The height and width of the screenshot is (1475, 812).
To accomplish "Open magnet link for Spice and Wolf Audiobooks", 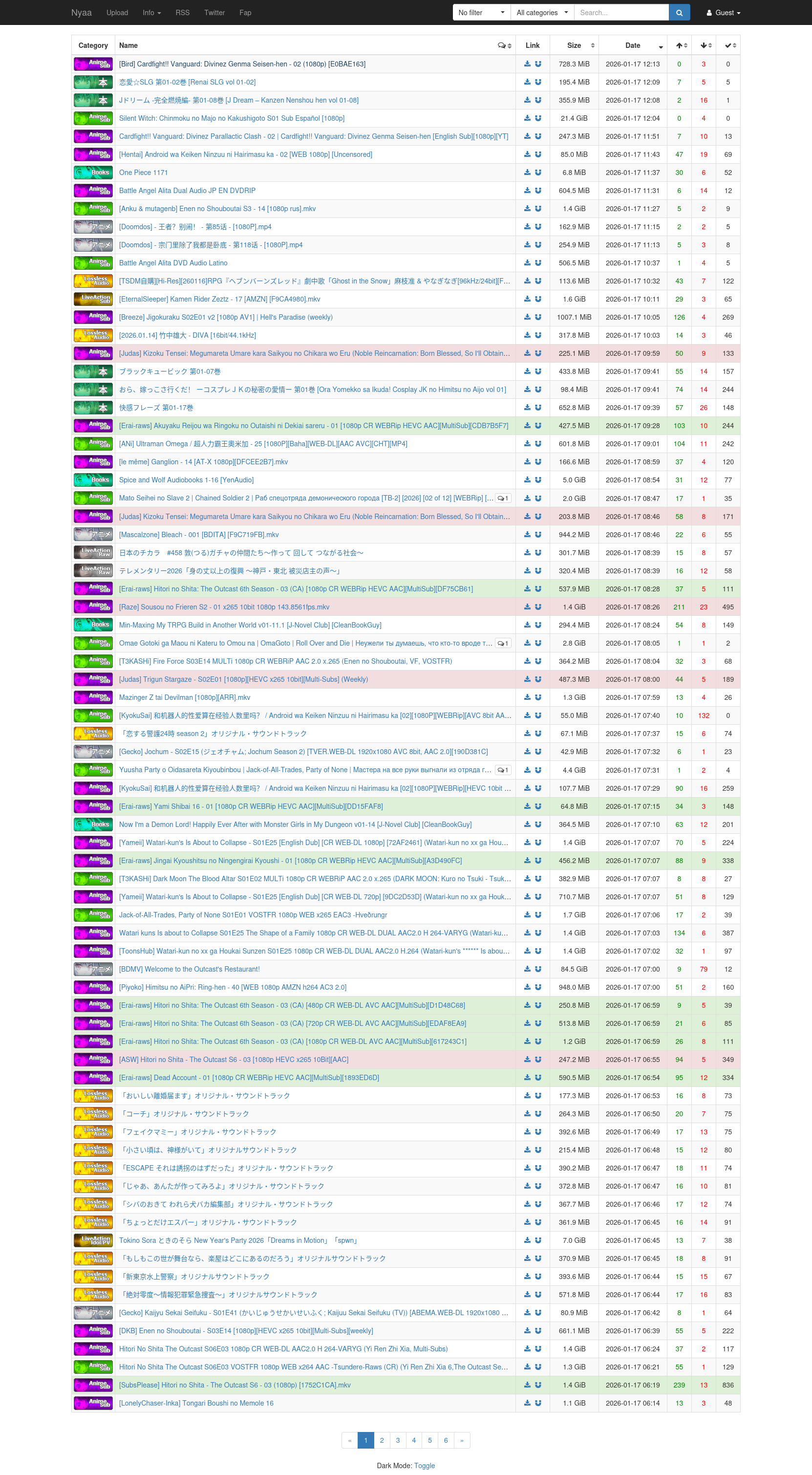I will (538, 480).
